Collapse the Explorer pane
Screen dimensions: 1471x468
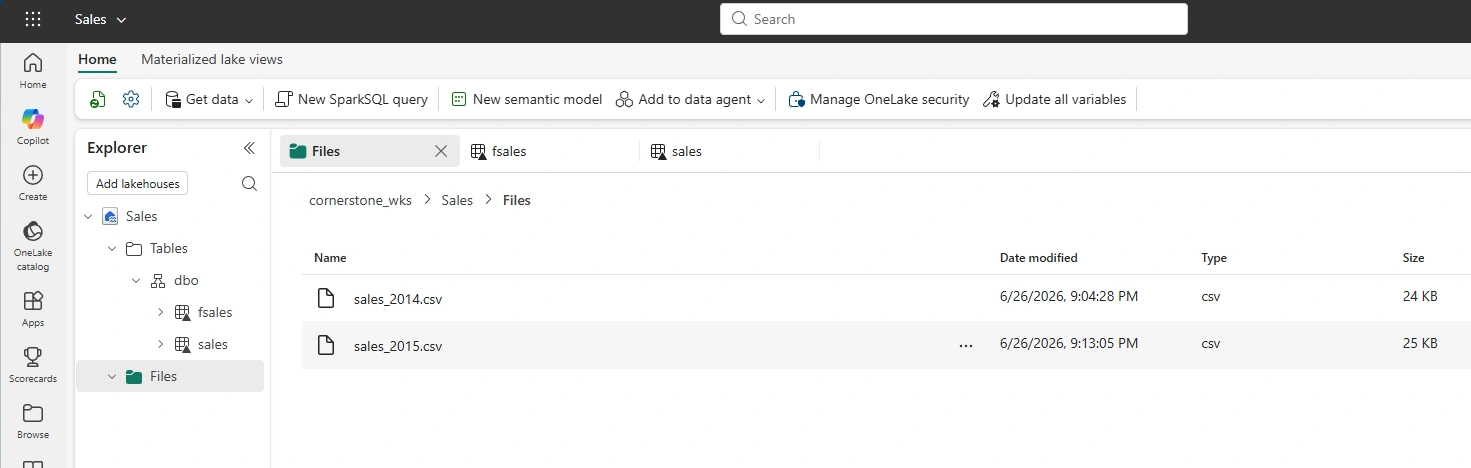click(x=249, y=148)
